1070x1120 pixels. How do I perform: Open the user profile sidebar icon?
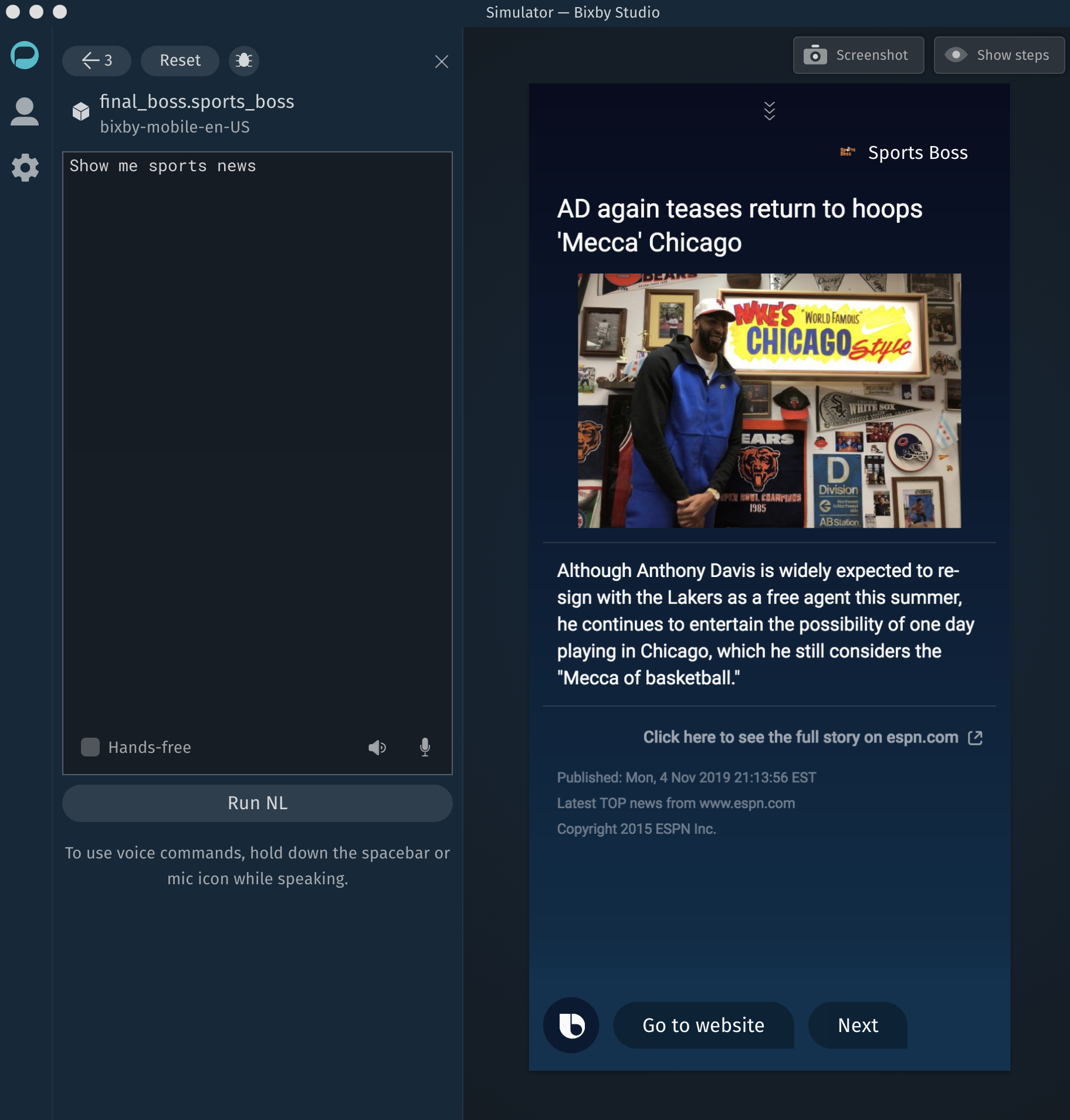click(25, 111)
